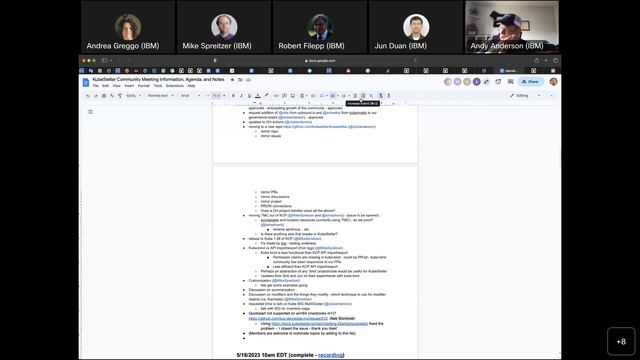This screenshot has height=360, width=640.
Task: Open the Help menu
Action: coord(191,86)
